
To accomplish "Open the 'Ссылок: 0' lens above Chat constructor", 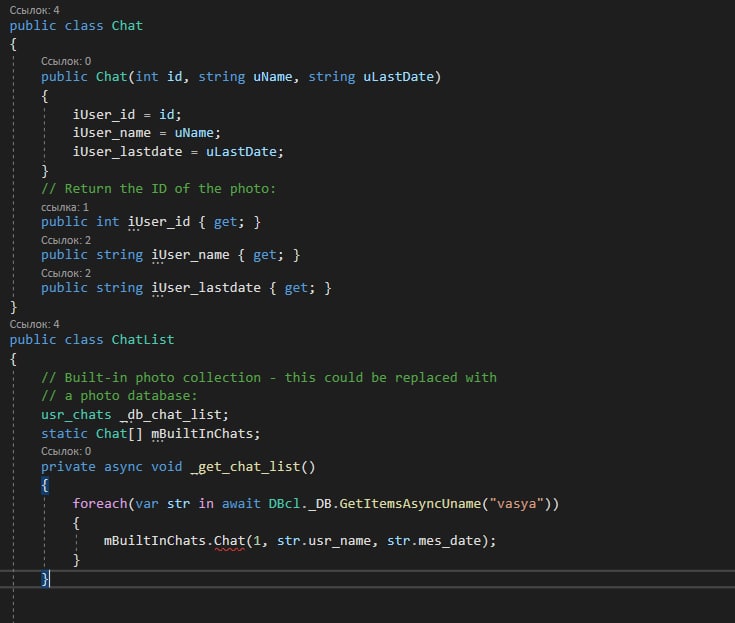I will pos(66,61).
